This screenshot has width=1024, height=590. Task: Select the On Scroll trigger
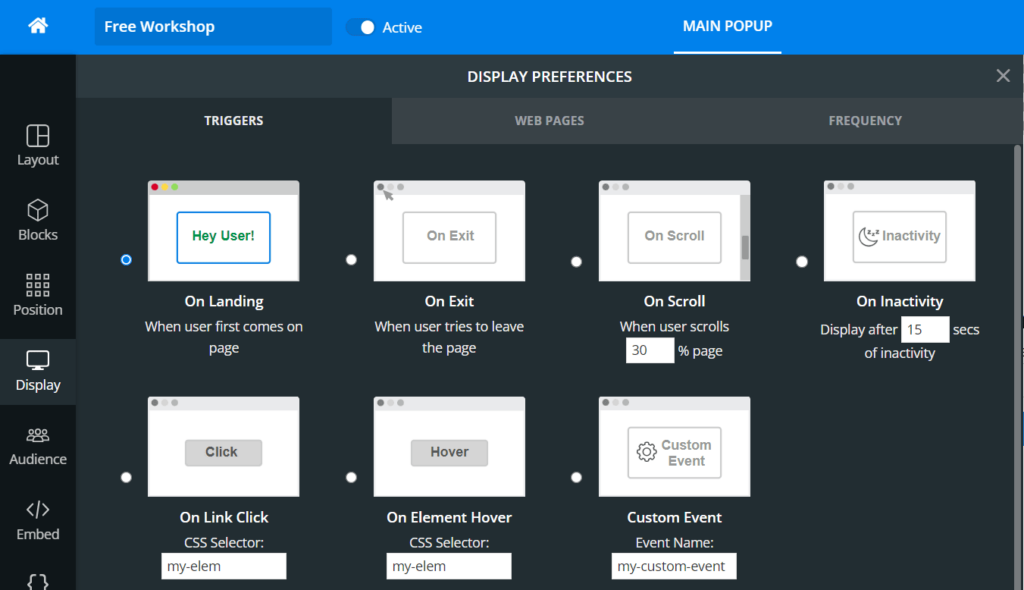click(x=577, y=261)
